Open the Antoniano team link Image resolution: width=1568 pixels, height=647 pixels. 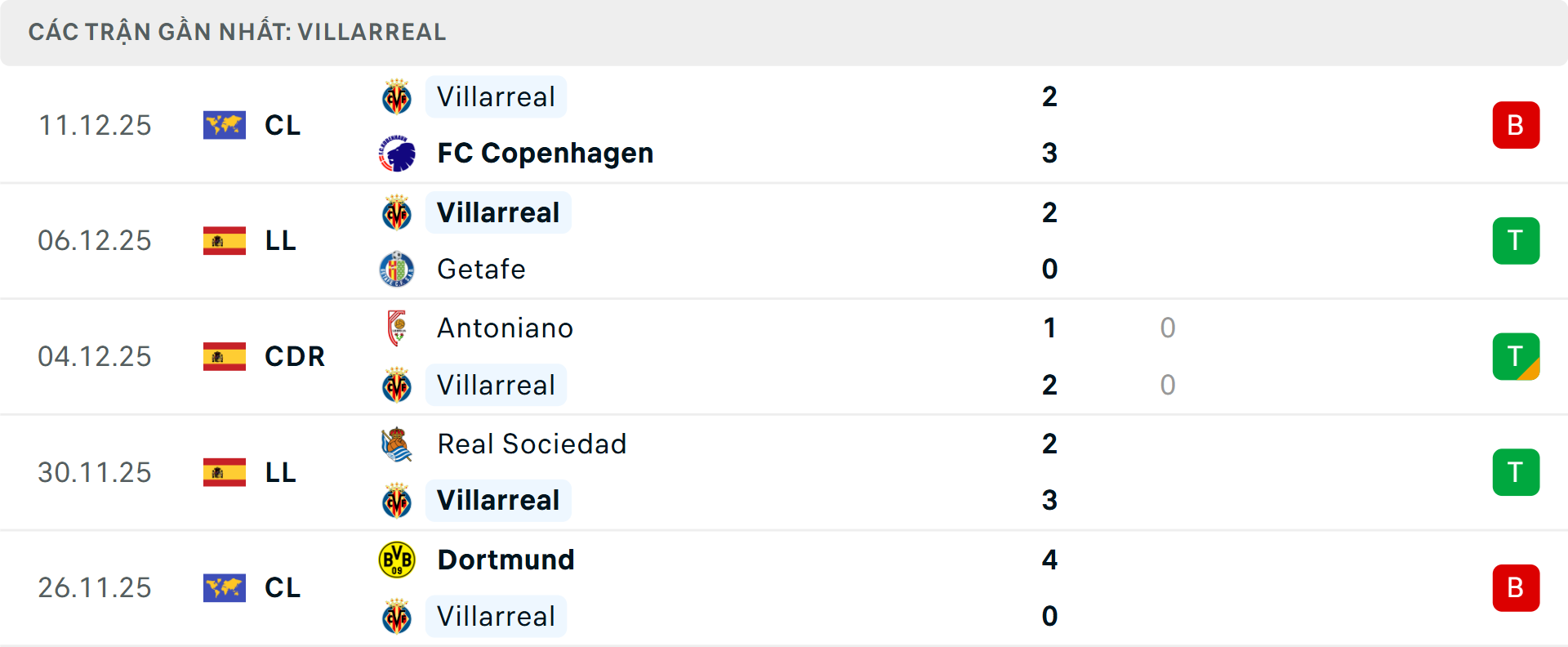click(x=505, y=328)
